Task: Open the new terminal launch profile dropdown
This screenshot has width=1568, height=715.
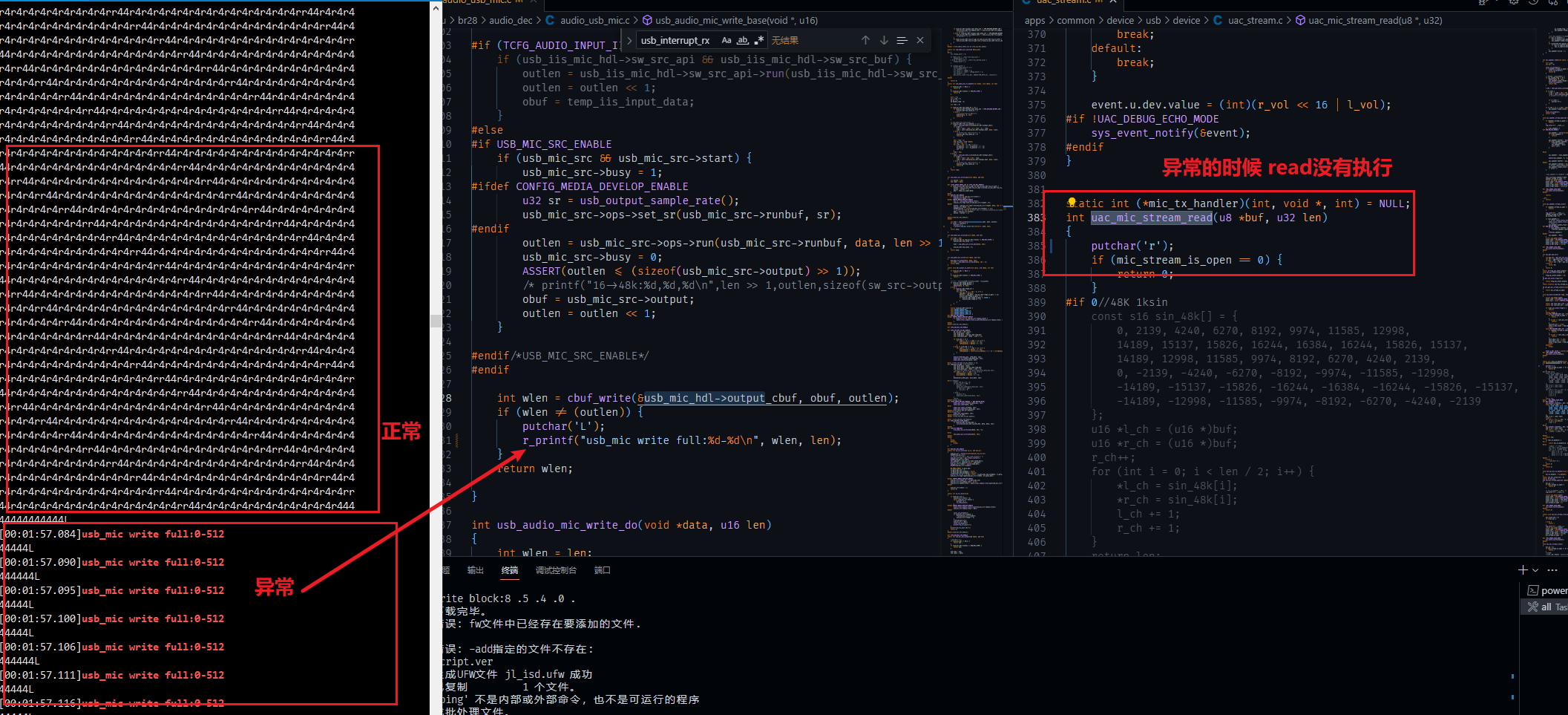Action: tap(1535, 570)
